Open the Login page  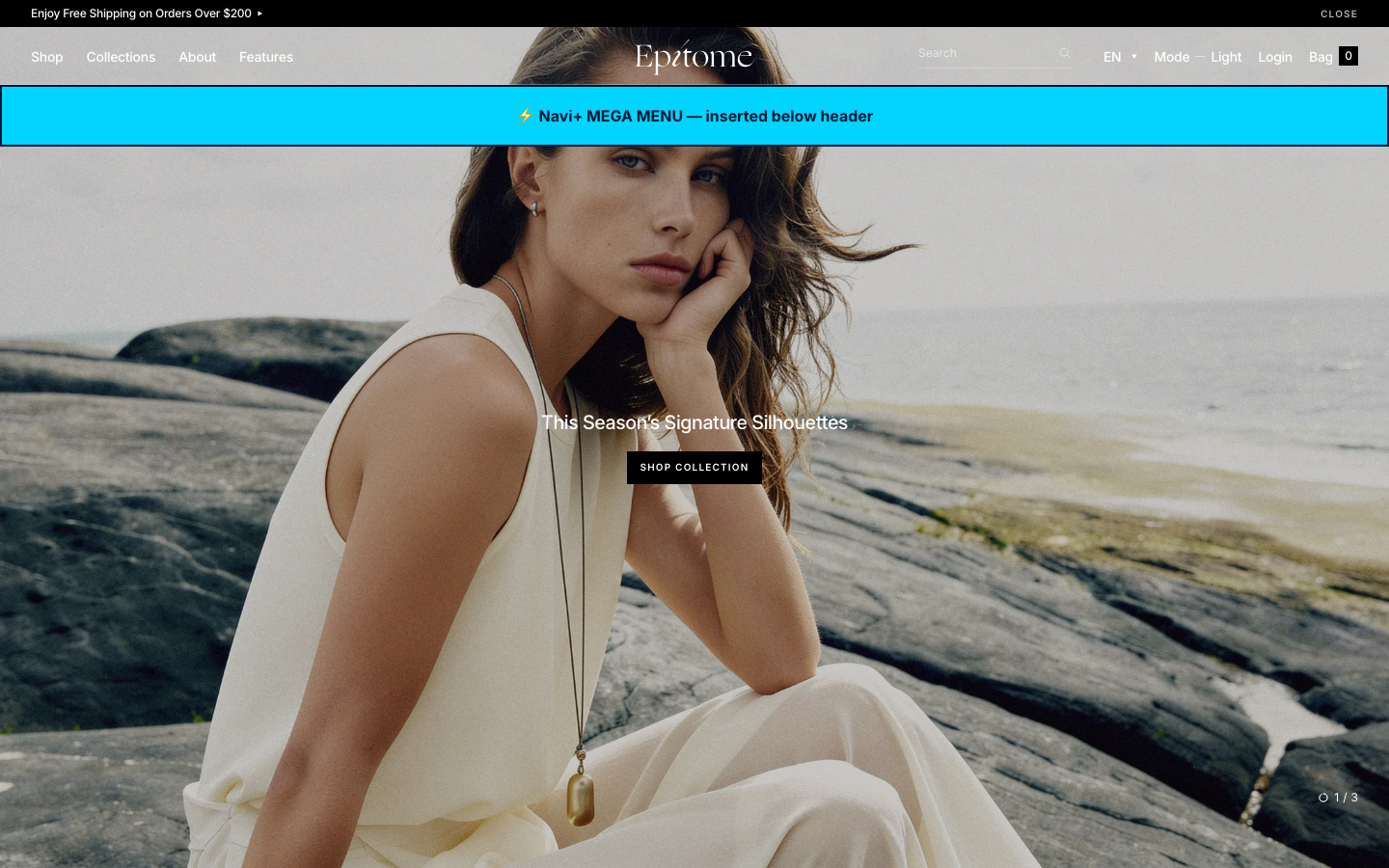click(1275, 57)
